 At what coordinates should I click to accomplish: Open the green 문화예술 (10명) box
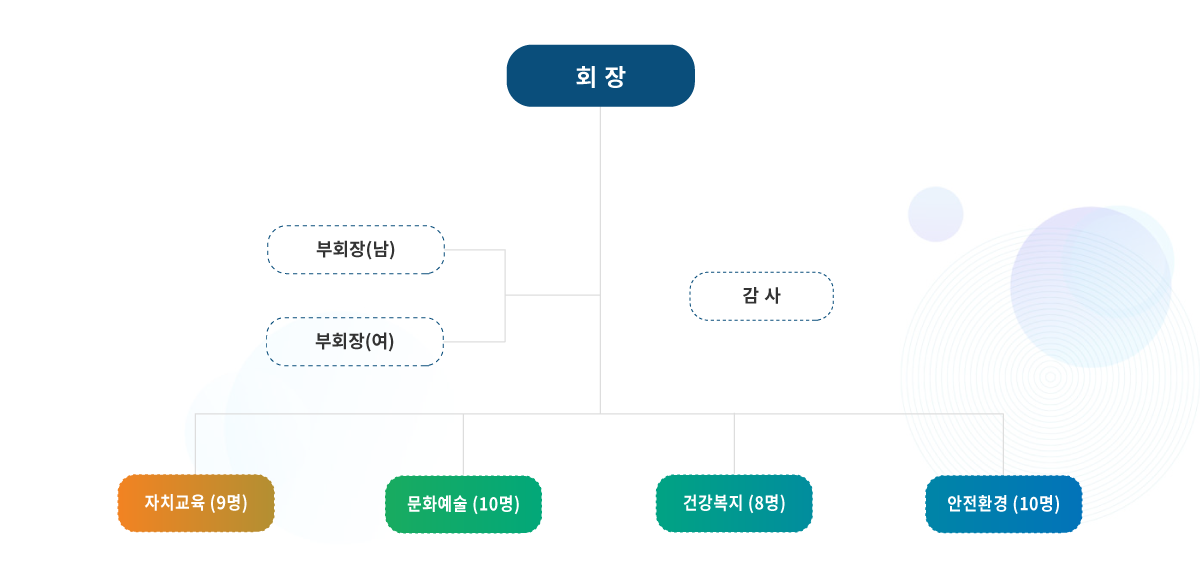[x=463, y=504]
